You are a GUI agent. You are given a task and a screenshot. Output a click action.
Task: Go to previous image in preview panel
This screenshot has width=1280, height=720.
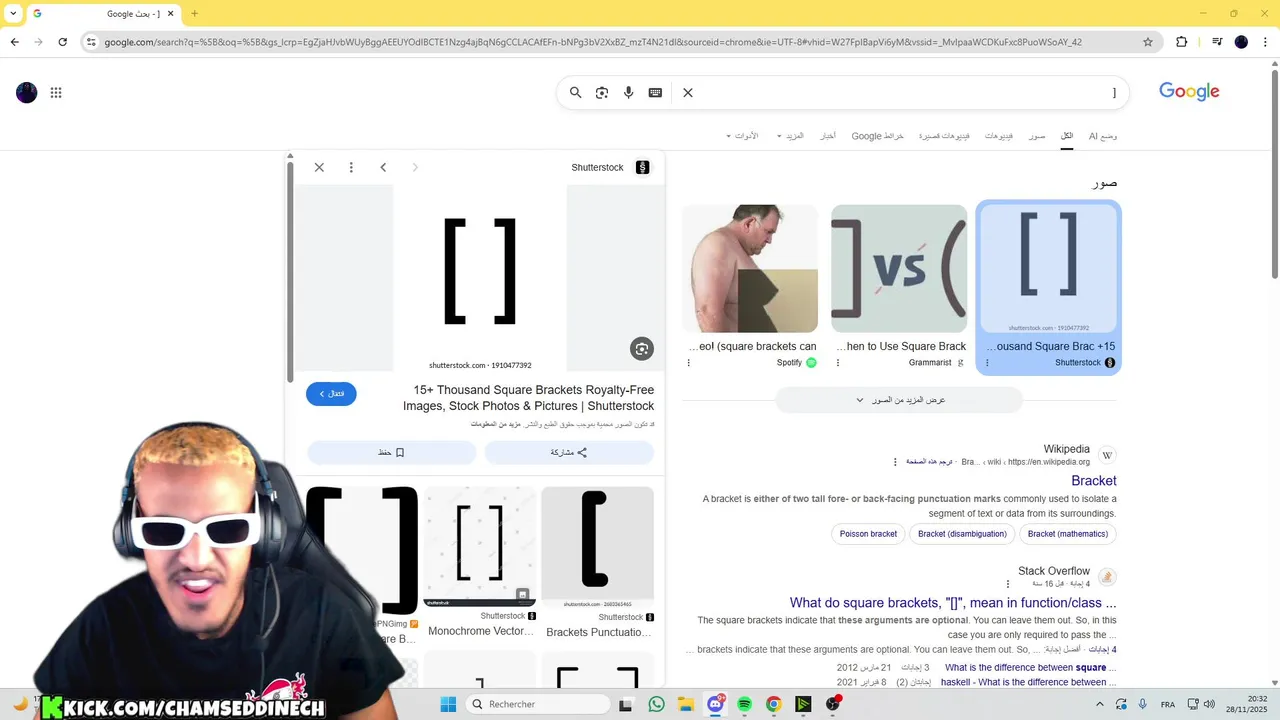383,167
